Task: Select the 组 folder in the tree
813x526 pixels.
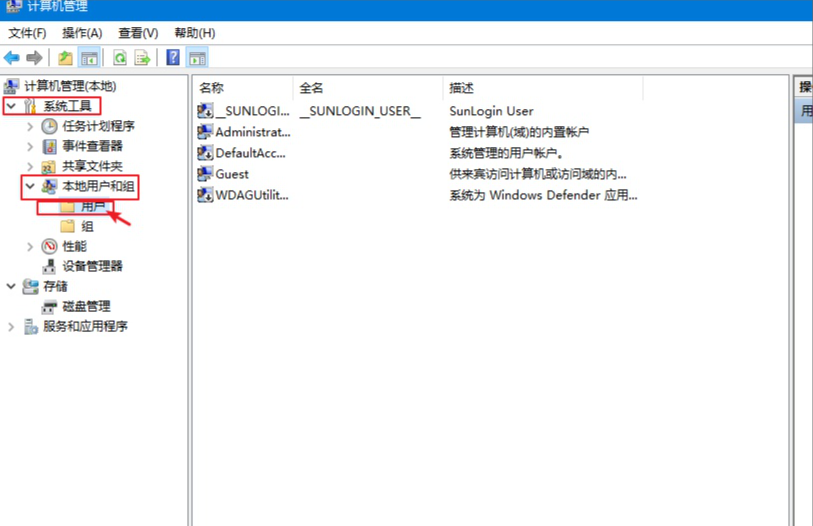Action: (87, 226)
